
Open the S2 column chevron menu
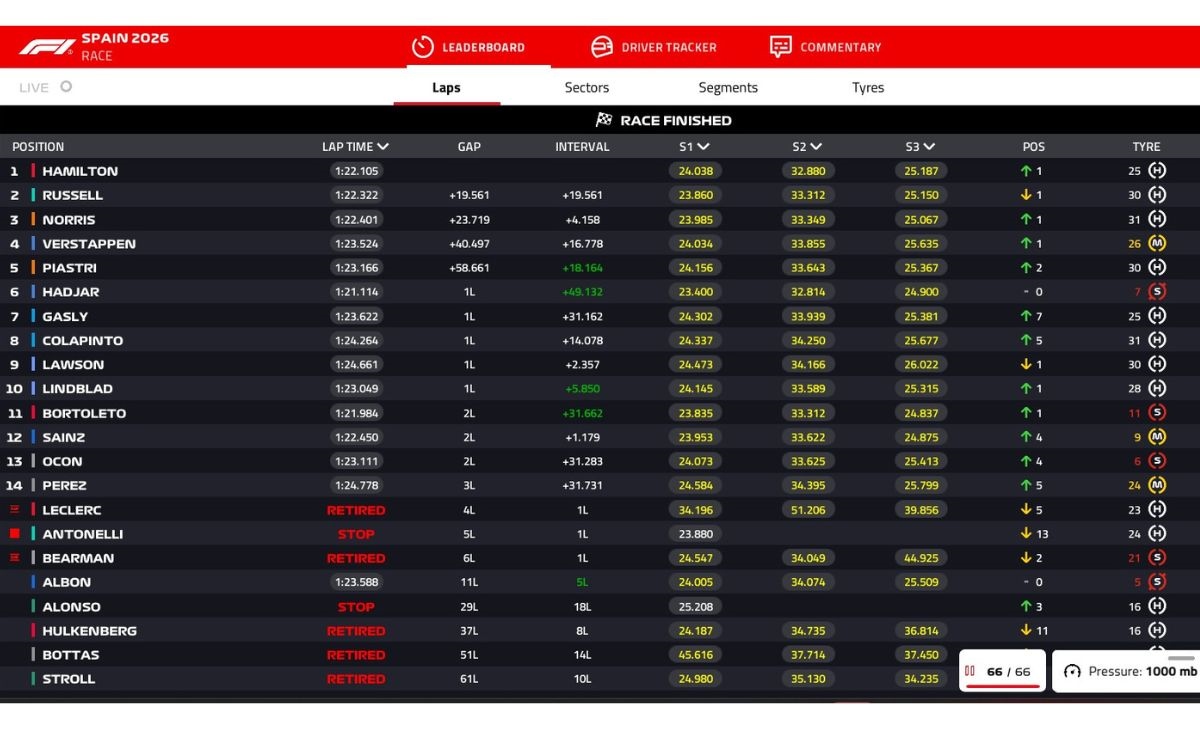(816, 147)
